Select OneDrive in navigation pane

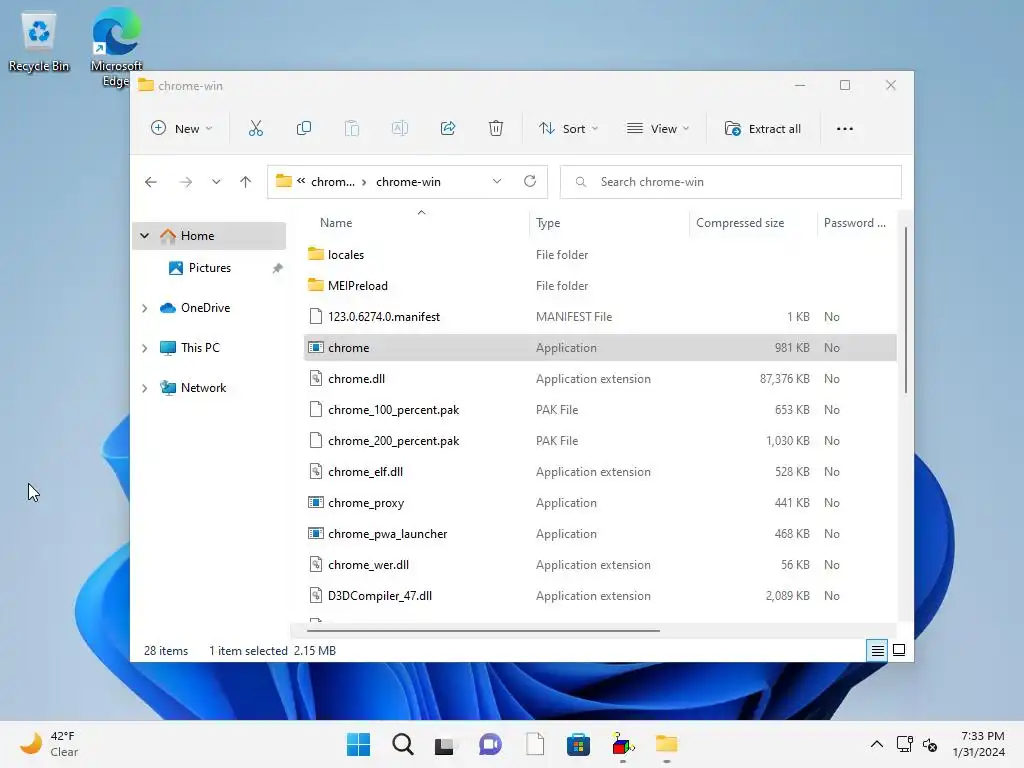click(x=206, y=308)
